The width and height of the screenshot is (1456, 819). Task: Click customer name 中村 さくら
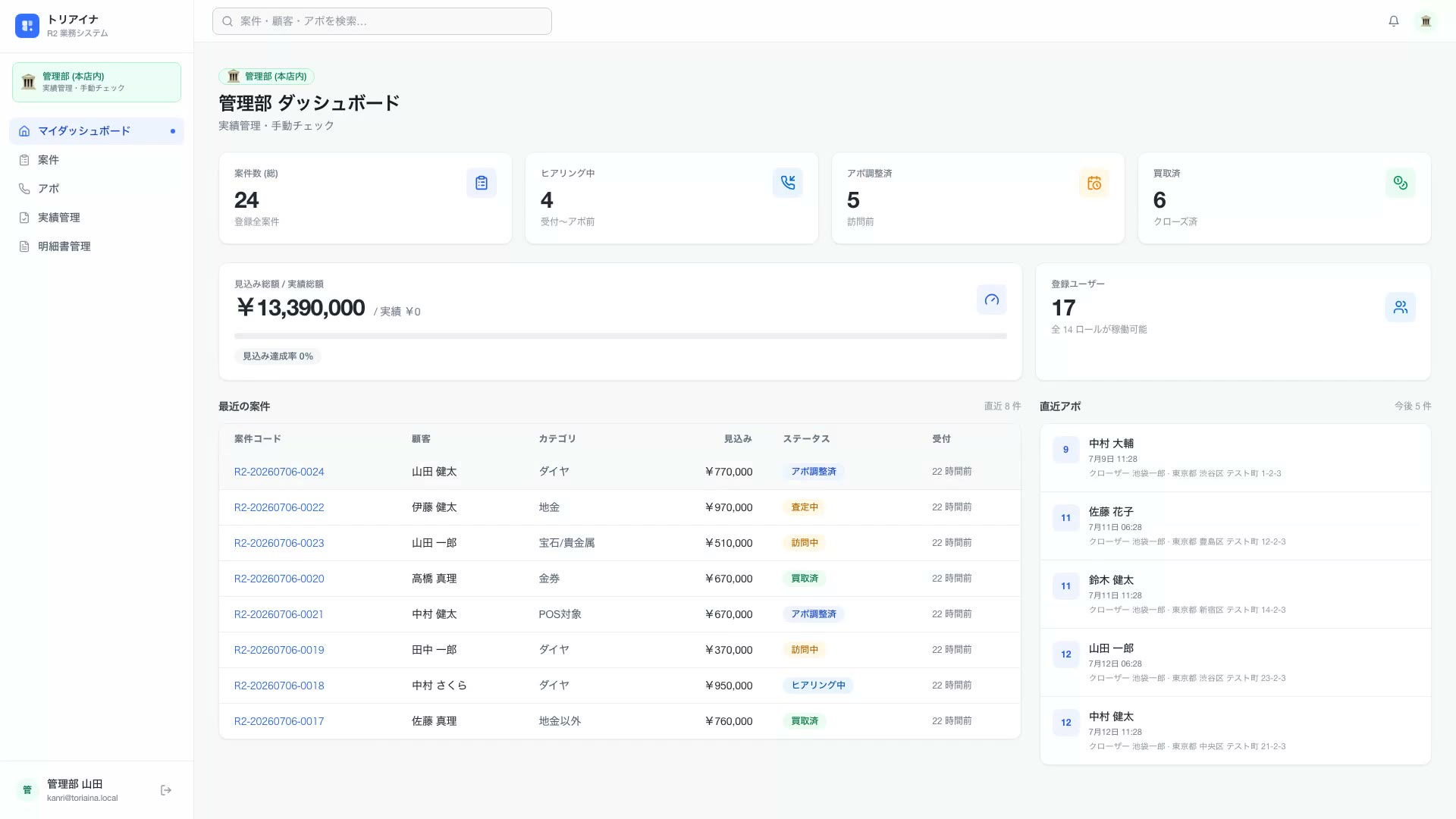pyautogui.click(x=439, y=686)
